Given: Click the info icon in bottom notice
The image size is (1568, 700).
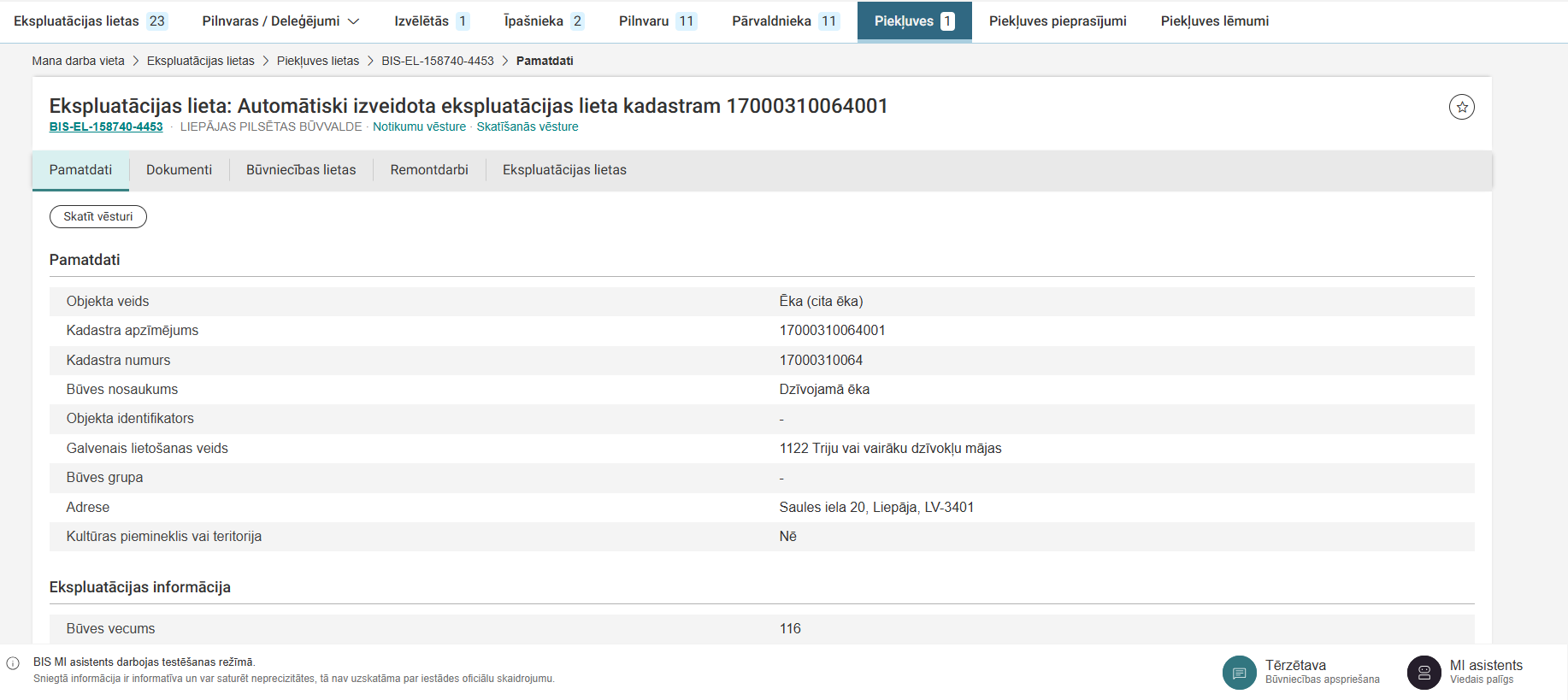Looking at the screenshot, I should coord(13,663).
